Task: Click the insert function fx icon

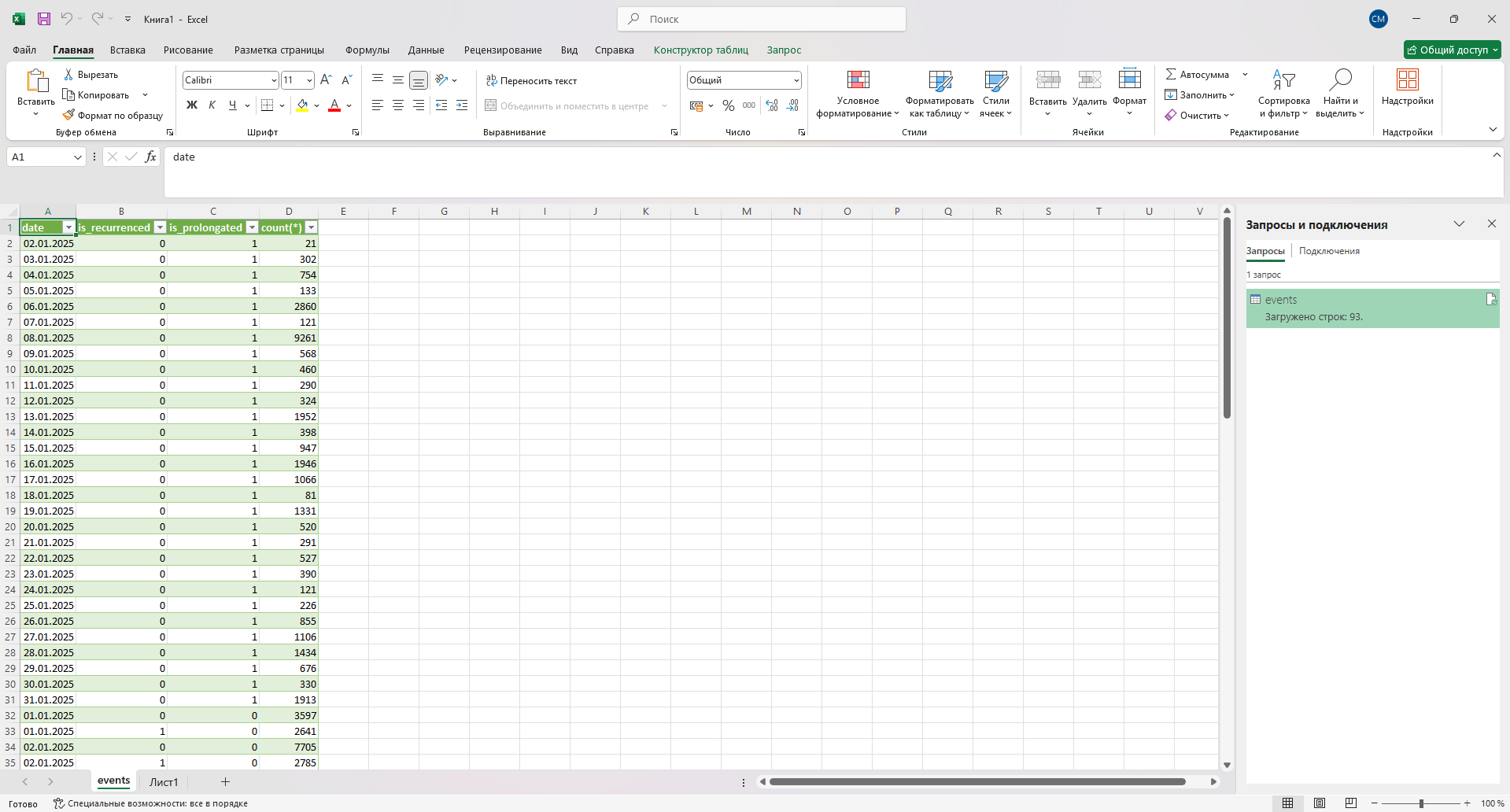Action: (x=150, y=157)
